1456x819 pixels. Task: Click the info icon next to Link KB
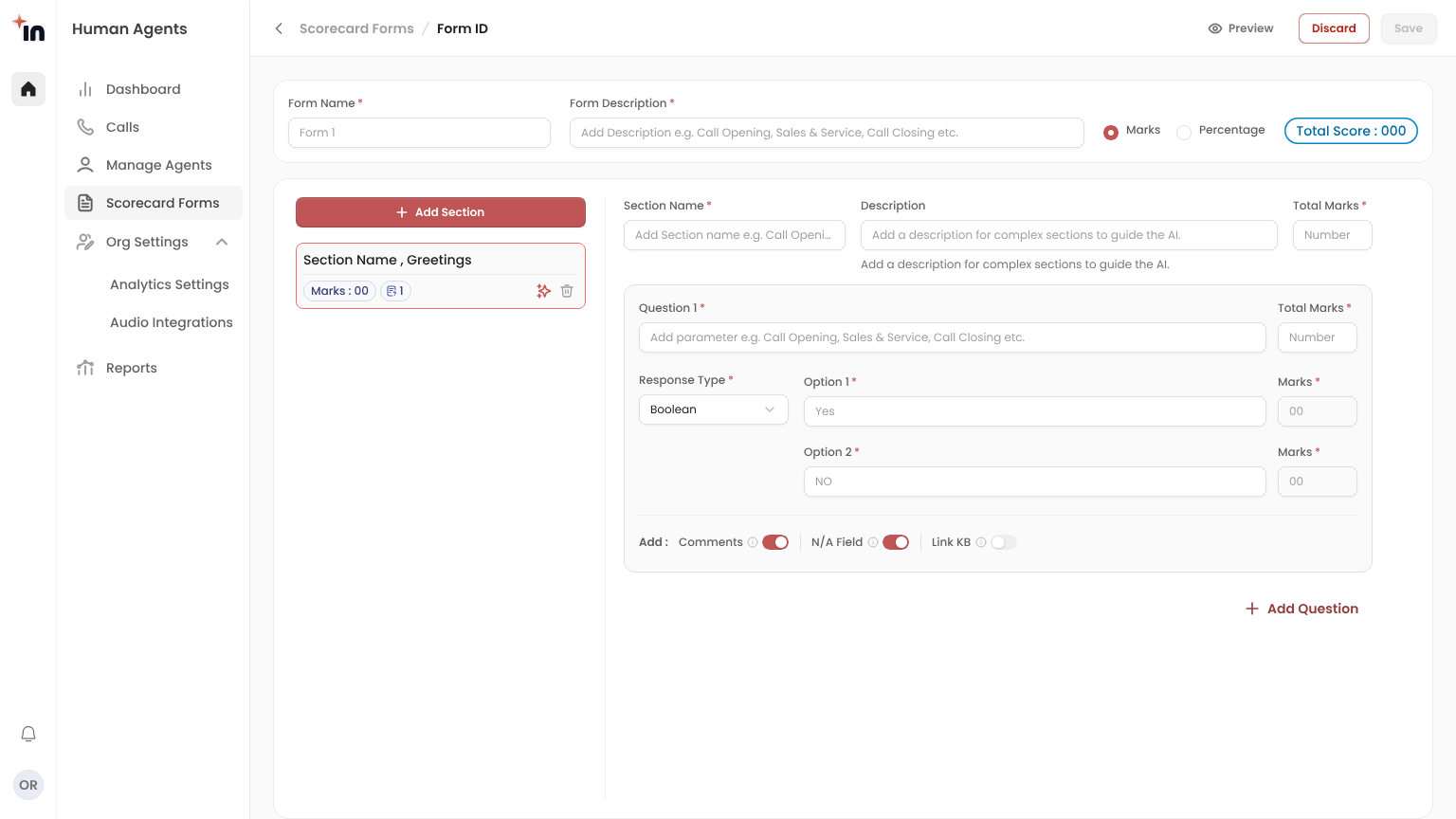click(981, 542)
